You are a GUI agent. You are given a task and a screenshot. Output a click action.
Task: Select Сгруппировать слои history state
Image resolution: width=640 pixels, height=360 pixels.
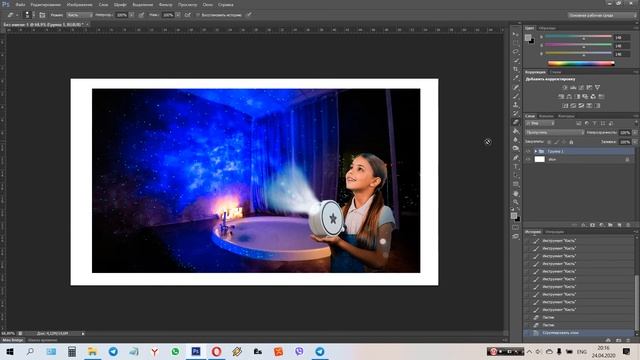click(x=579, y=333)
